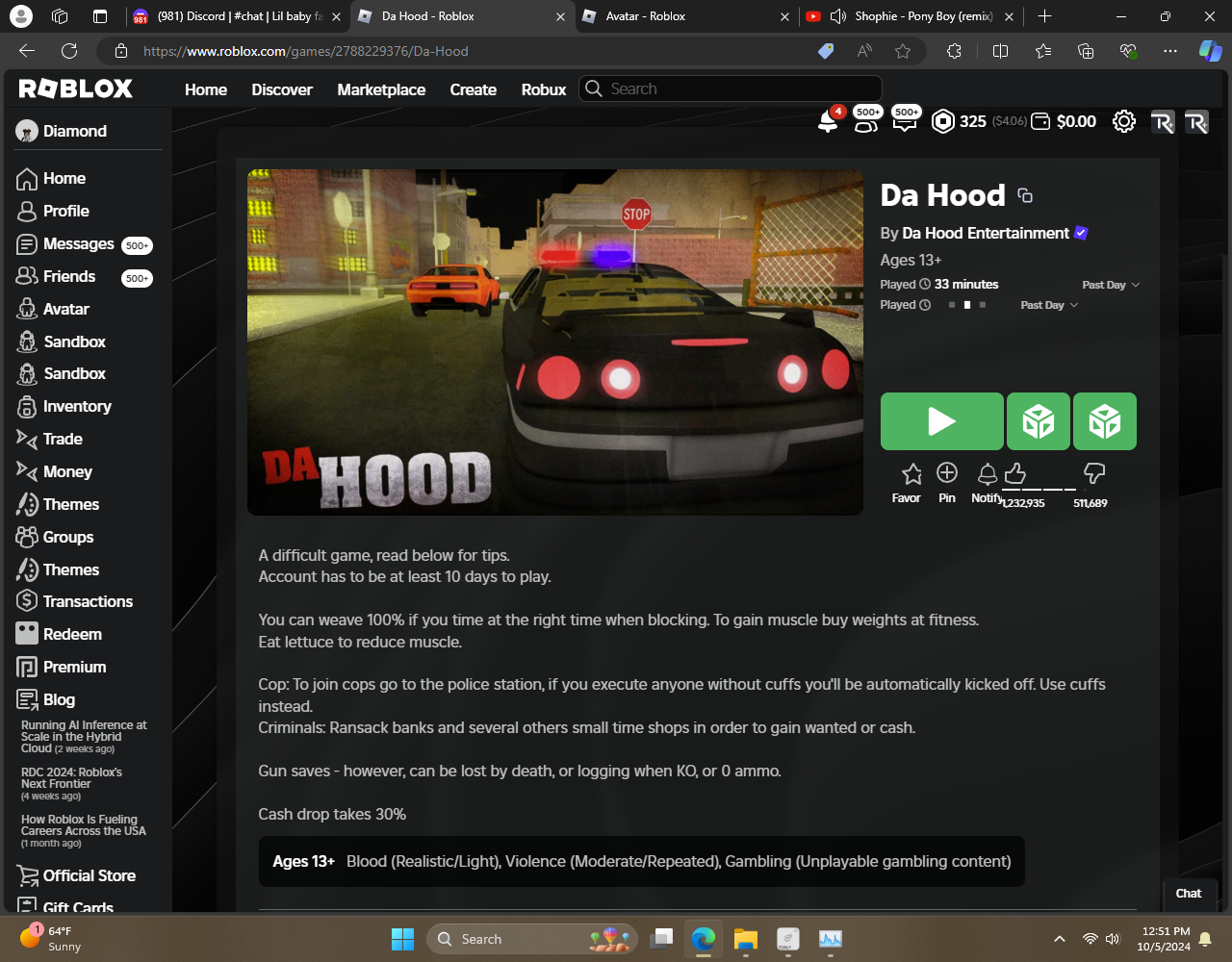Open Discover in top navigation
1232x962 pixels.
tap(282, 89)
